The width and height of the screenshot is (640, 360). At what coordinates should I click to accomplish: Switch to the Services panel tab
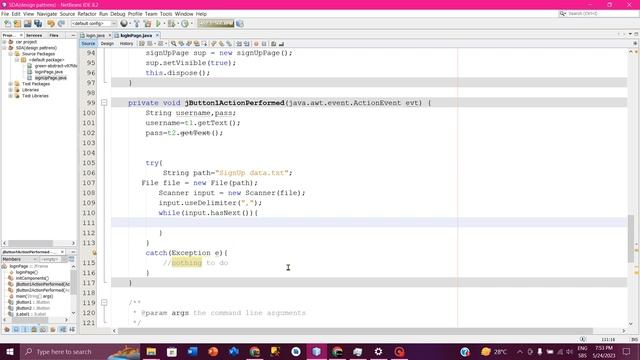pos(34,36)
